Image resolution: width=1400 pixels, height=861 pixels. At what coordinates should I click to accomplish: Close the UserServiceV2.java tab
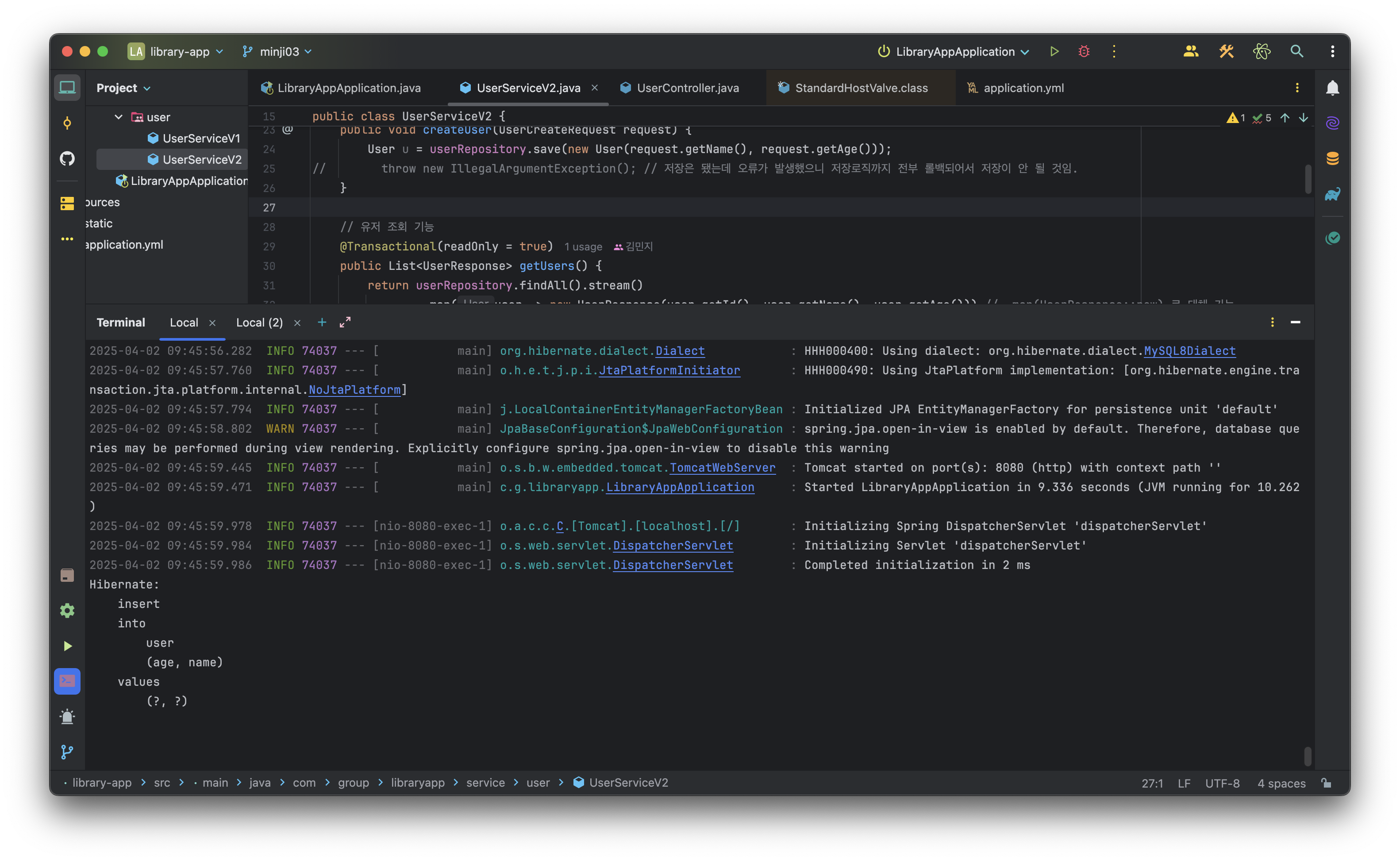[x=594, y=88]
